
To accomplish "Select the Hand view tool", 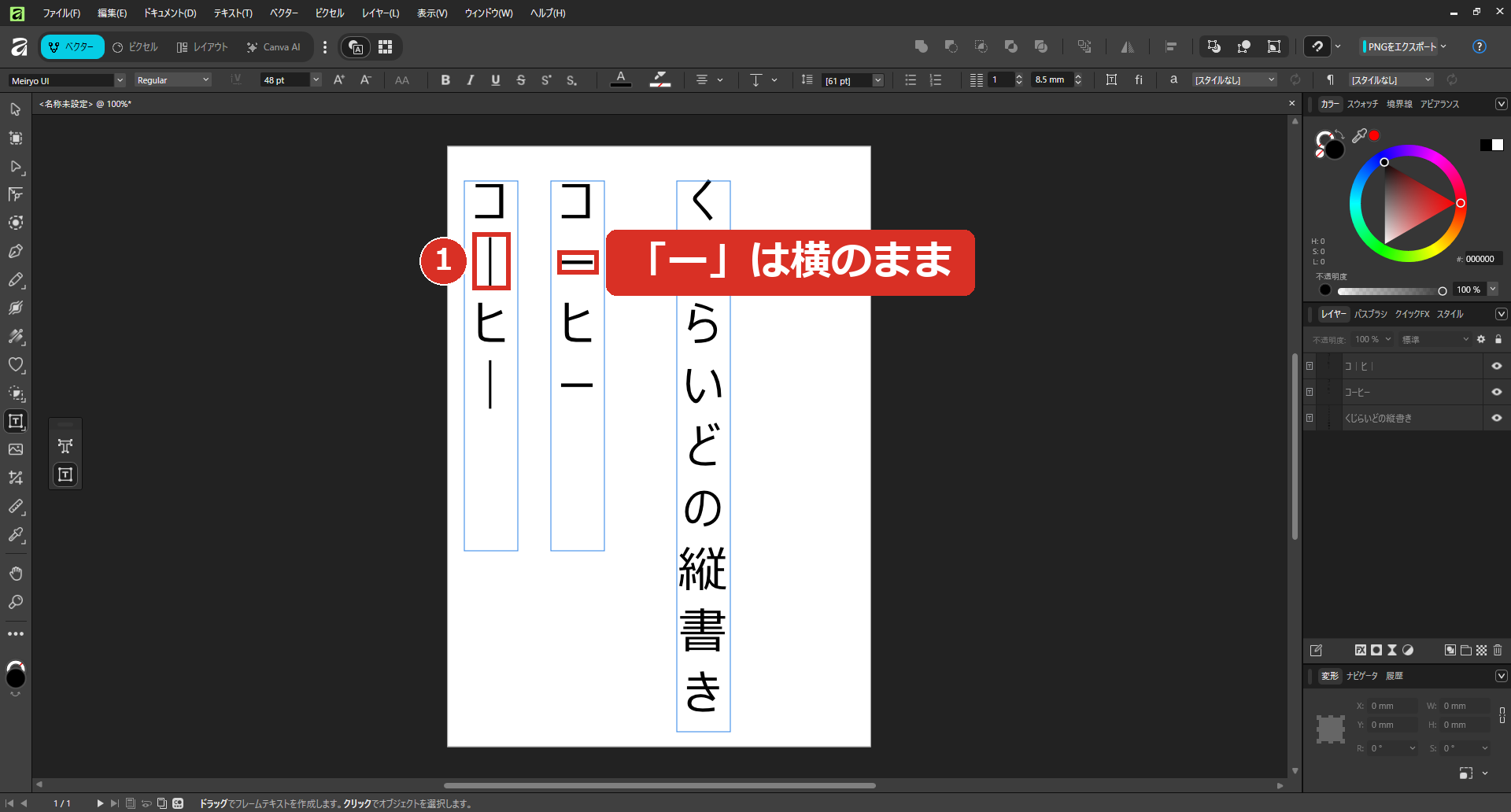I will click(x=15, y=574).
